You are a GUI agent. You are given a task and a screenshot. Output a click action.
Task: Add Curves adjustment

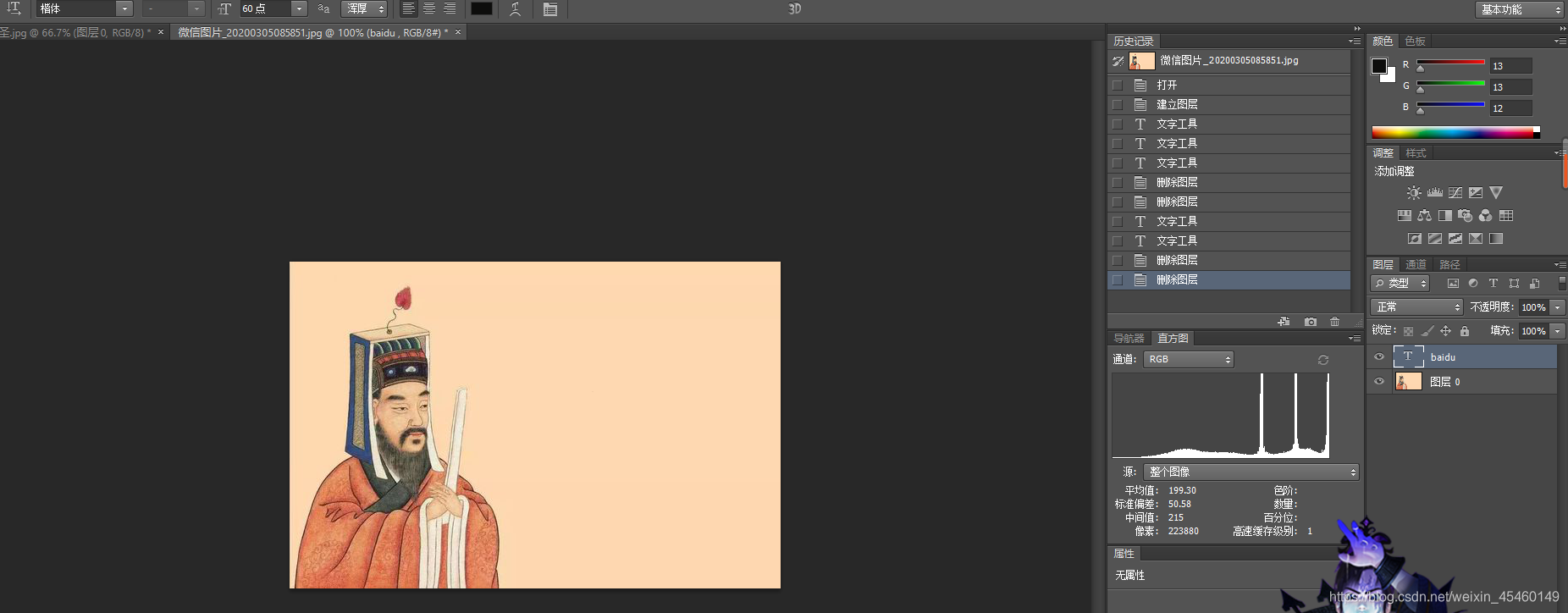pos(1455,193)
